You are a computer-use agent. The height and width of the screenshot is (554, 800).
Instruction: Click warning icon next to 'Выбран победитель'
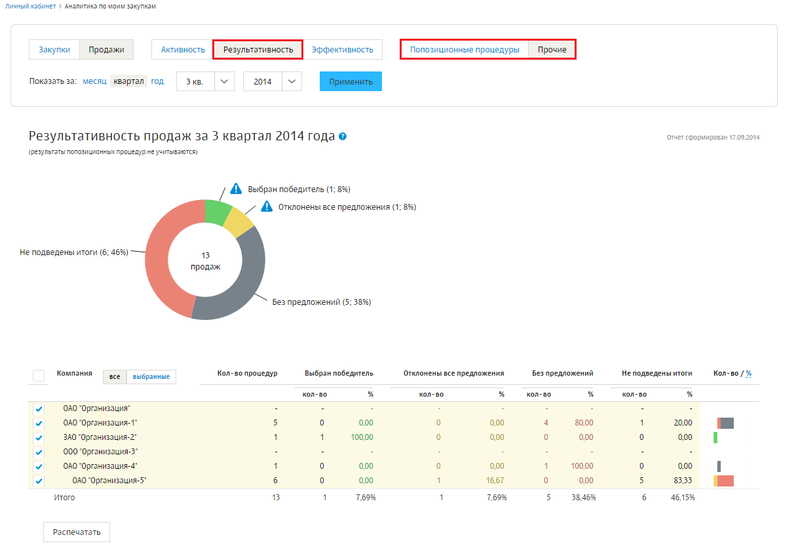(x=236, y=188)
